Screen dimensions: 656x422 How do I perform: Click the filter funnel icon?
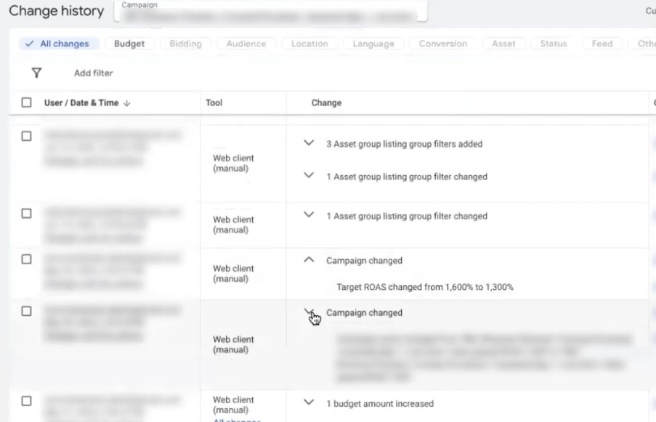click(x=37, y=73)
